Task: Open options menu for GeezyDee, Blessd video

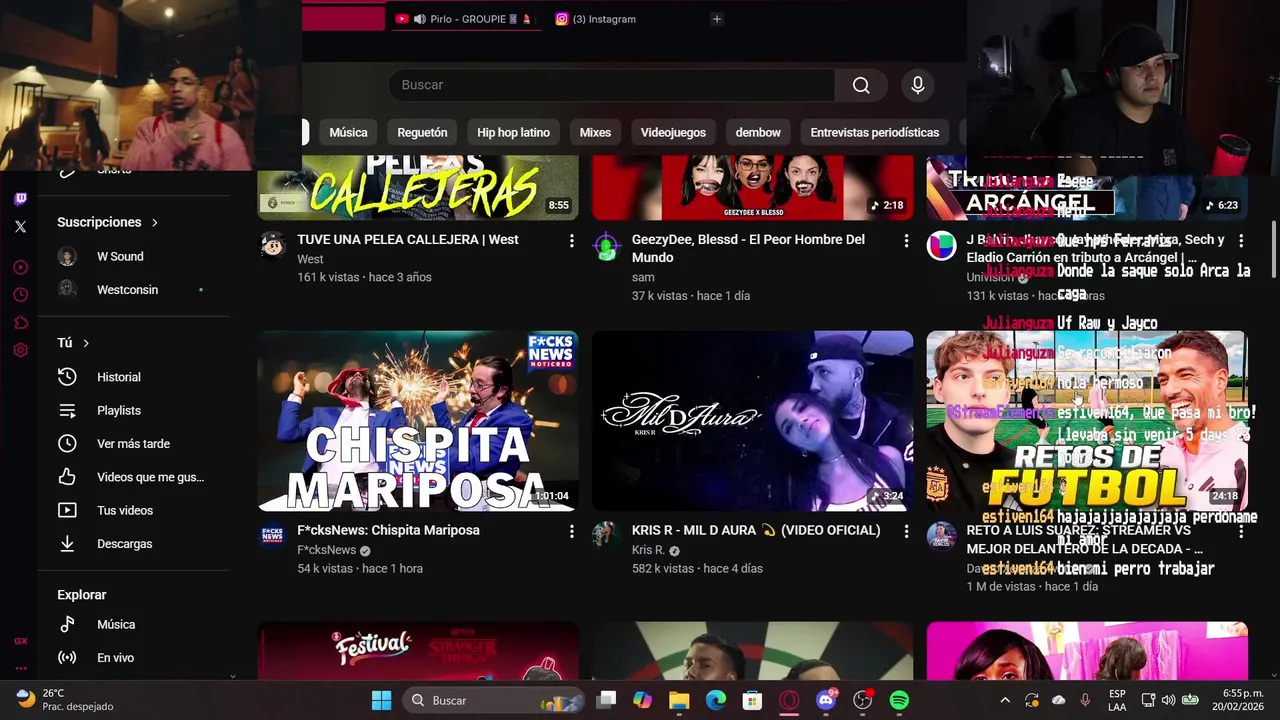Action: tap(906, 241)
